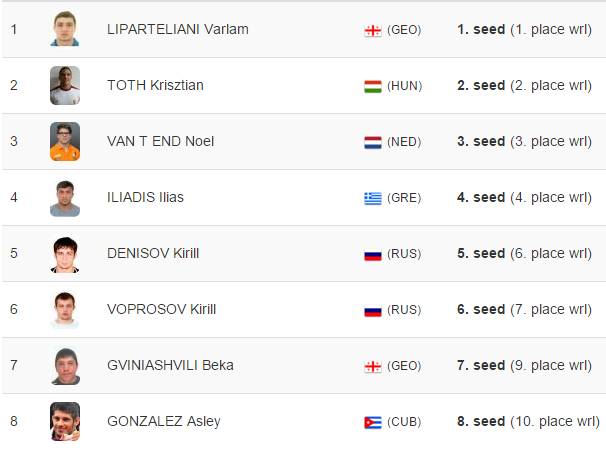Select the GONZALEZ Asley name link
606x449 pixels.
pos(164,422)
